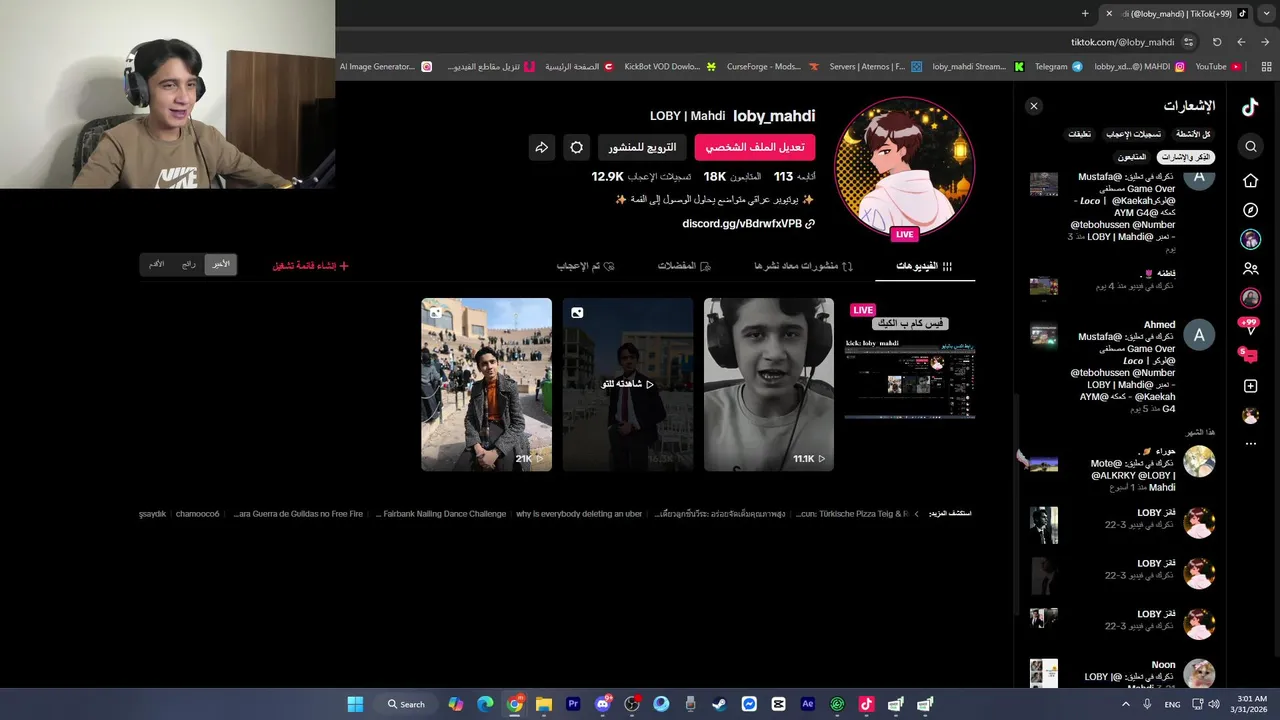Viewport: 1280px width, 720px height.
Task: Switch to المفضلات favorites tab
Action: pos(684,266)
